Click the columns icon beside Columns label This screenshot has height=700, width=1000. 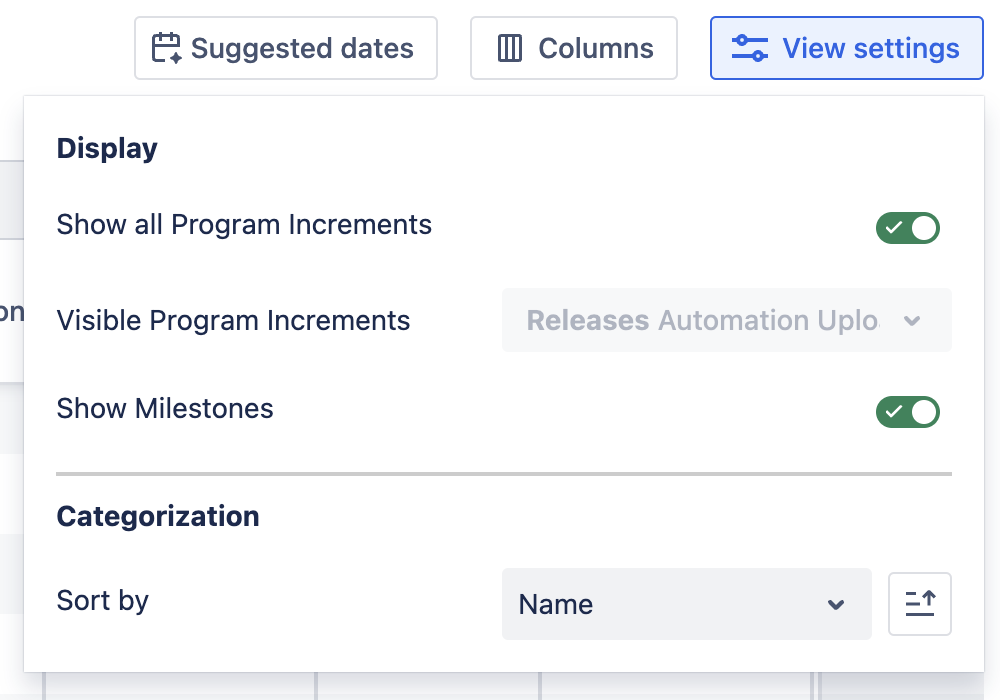pos(510,48)
